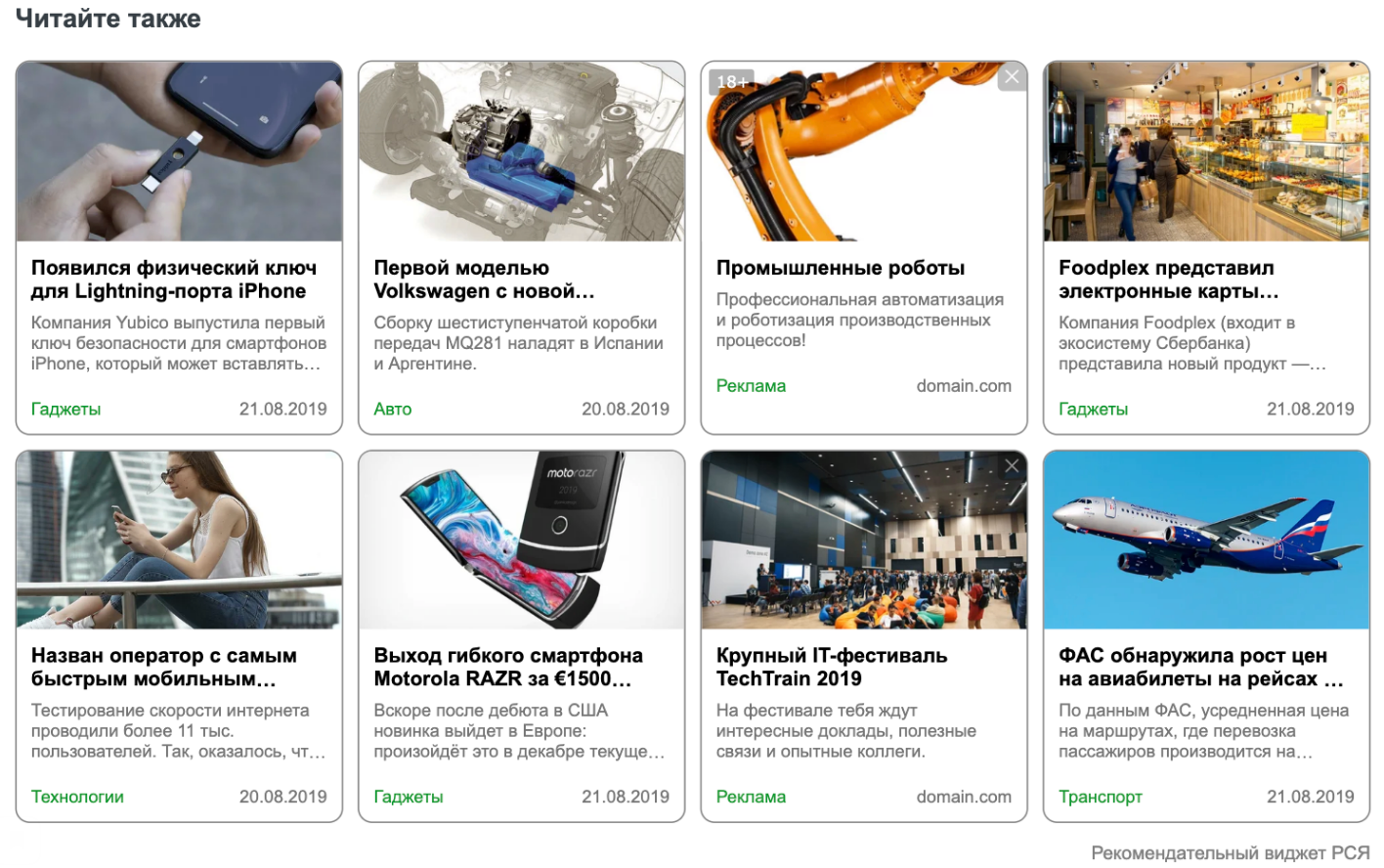Open headline Foodplex представил электронные карты
Viewport: 1384px width, 868px height.
tap(1169, 280)
